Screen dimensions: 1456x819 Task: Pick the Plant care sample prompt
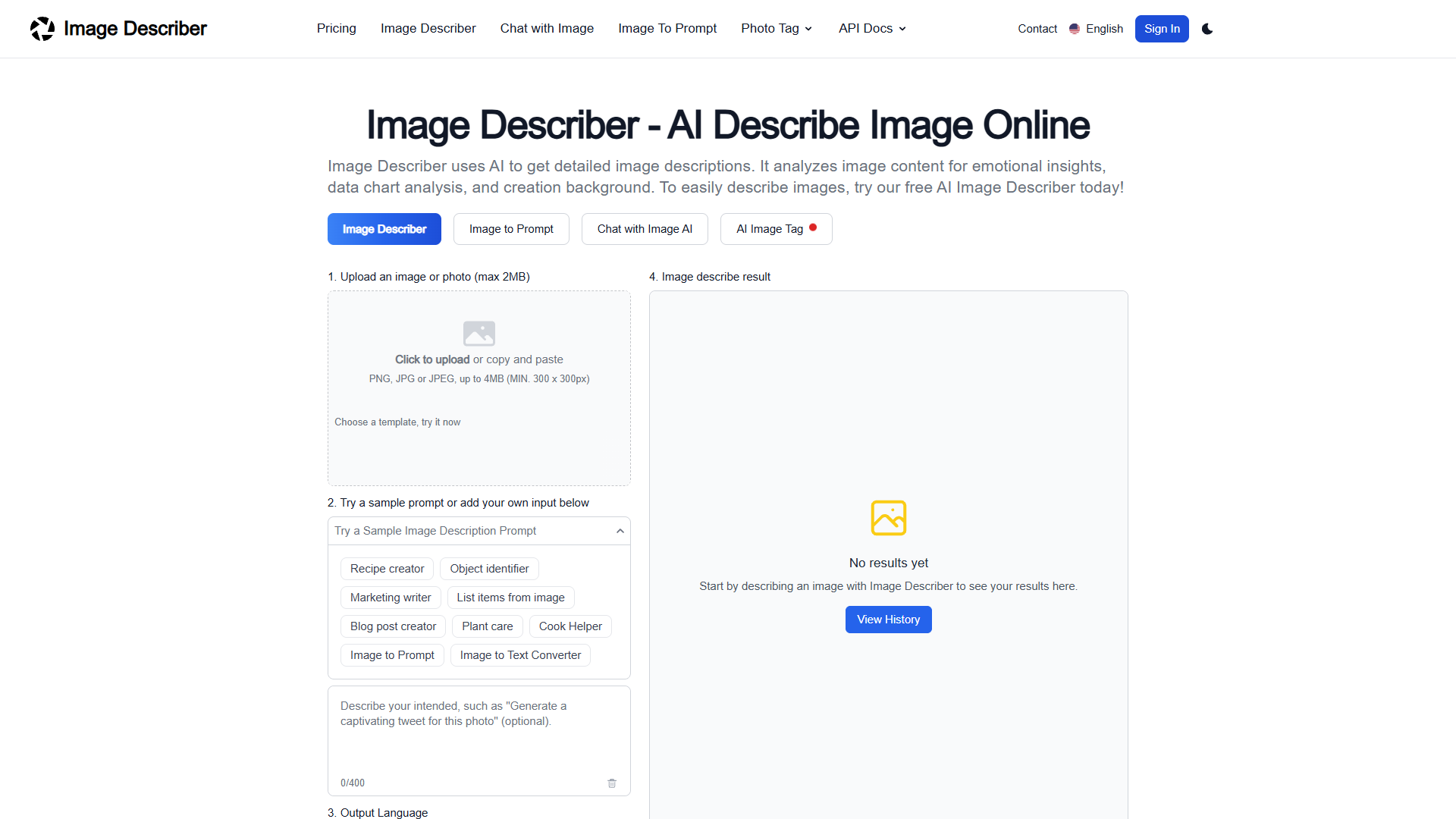coord(488,626)
